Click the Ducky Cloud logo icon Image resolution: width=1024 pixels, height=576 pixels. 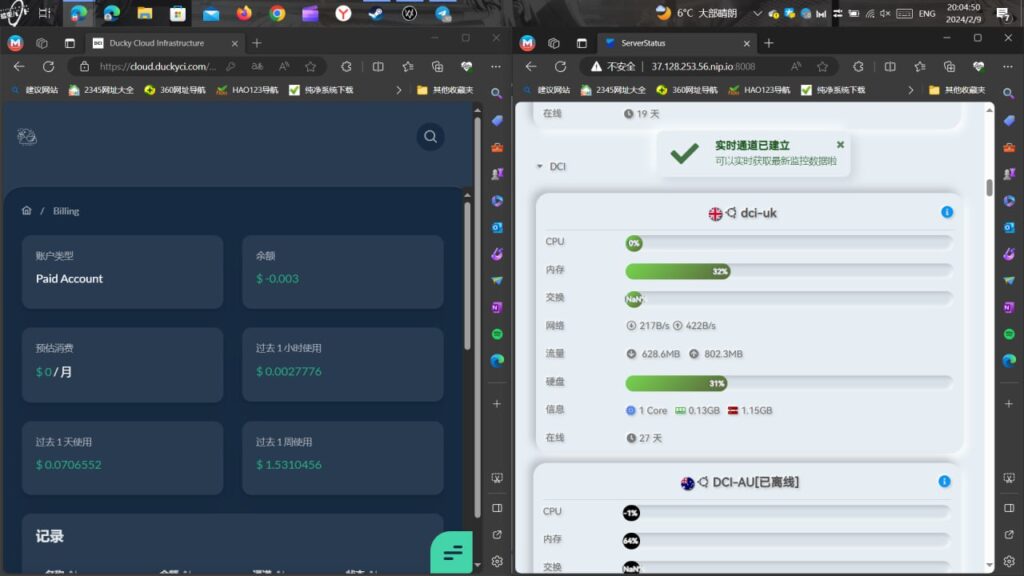tap(27, 137)
